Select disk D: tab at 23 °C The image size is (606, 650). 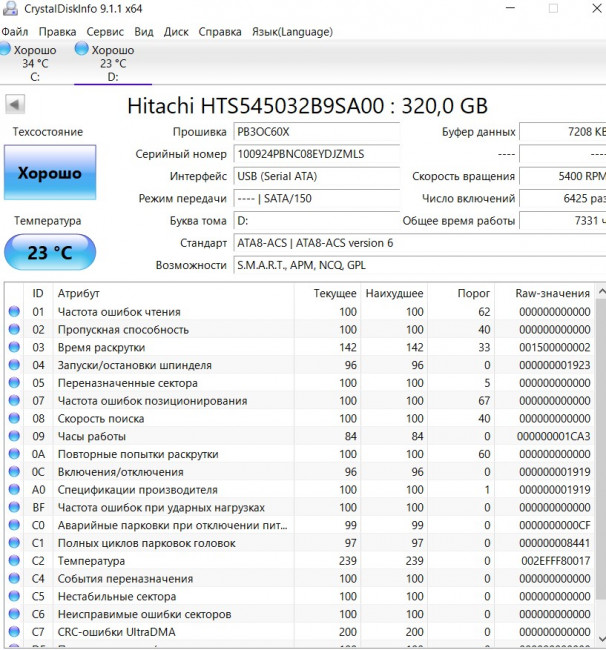coord(113,63)
